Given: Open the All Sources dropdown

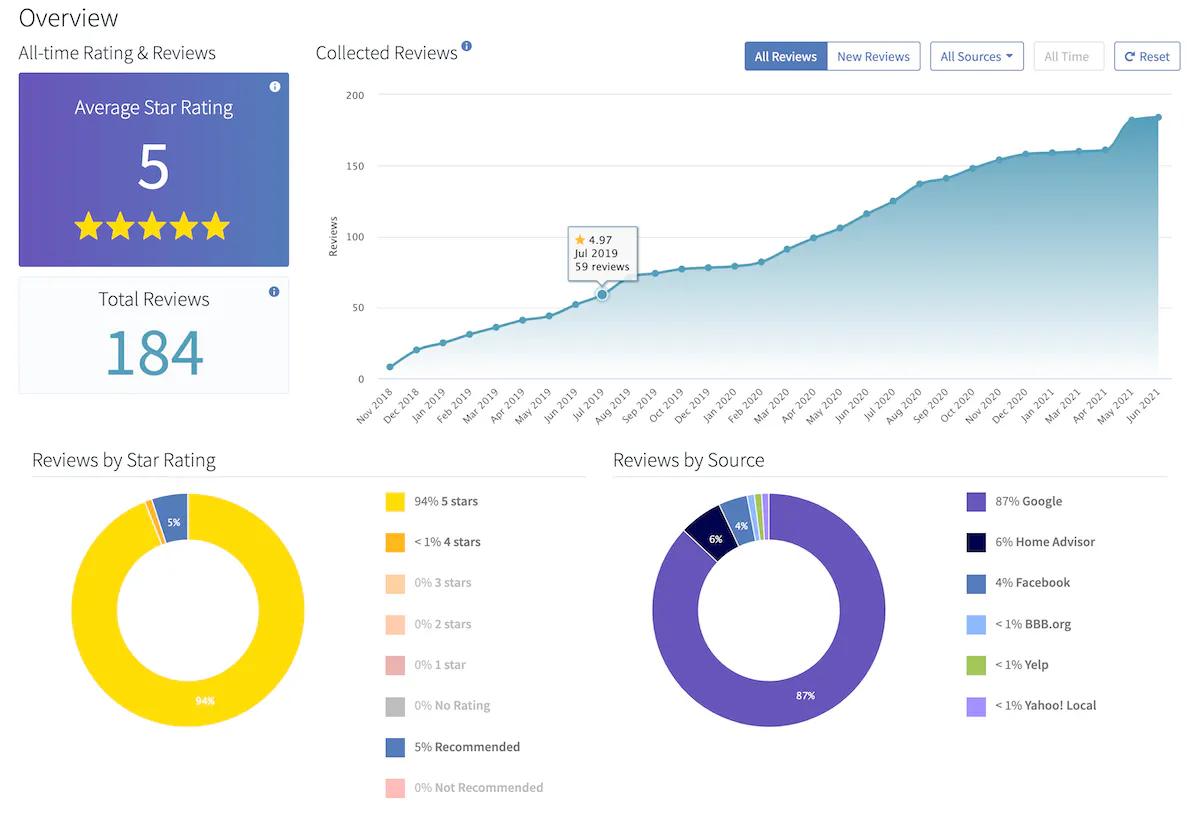Looking at the screenshot, I should [x=976, y=57].
